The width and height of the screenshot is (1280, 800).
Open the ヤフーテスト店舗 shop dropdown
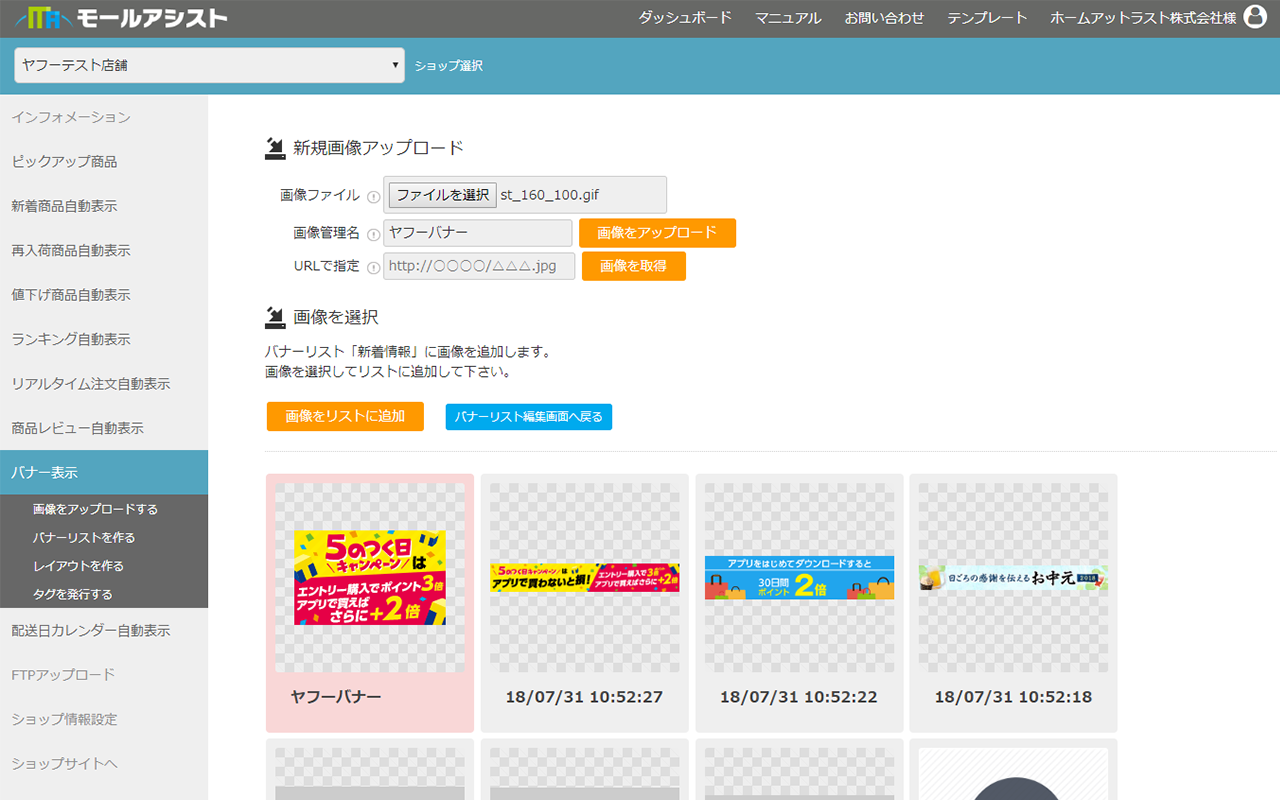pyautogui.click(x=209, y=66)
